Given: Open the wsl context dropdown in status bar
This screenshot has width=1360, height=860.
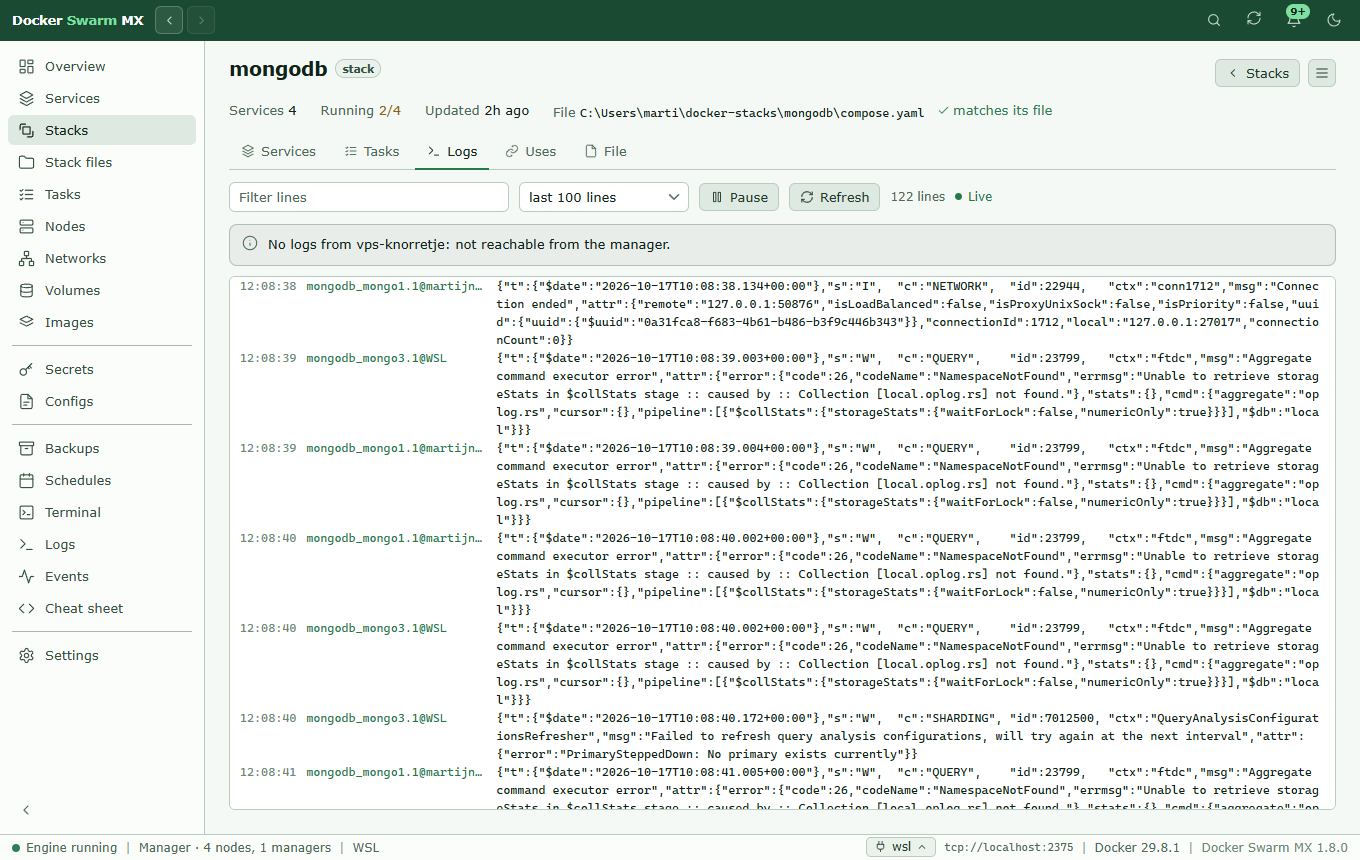Looking at the screenshot, I should click(901, 847).
